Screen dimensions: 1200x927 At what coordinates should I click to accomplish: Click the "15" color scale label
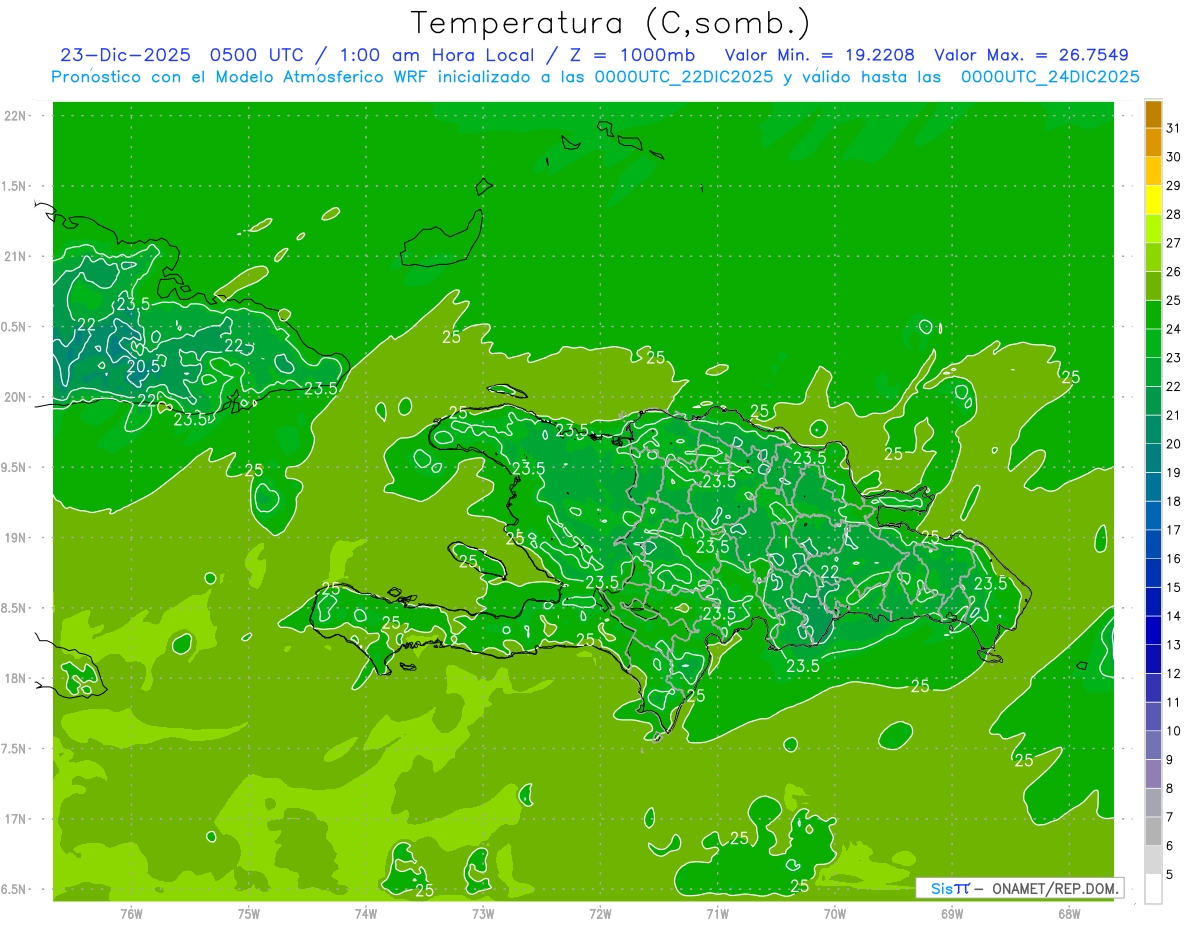click(x=1174, y=588)
